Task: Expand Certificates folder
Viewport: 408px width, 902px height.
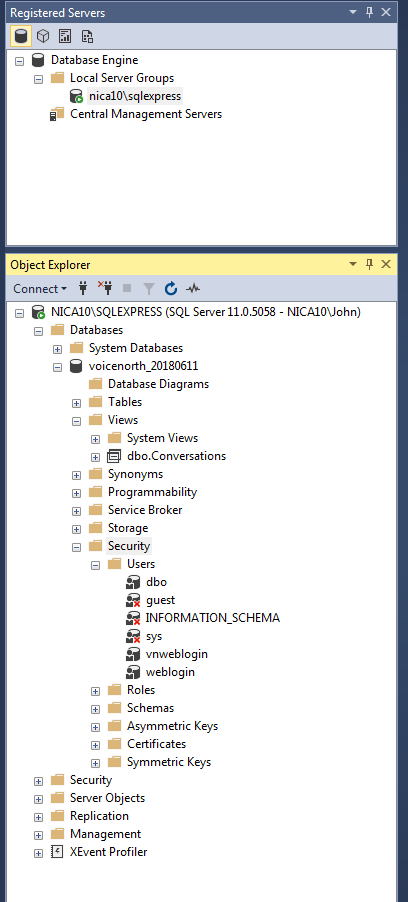Action: 96,745
